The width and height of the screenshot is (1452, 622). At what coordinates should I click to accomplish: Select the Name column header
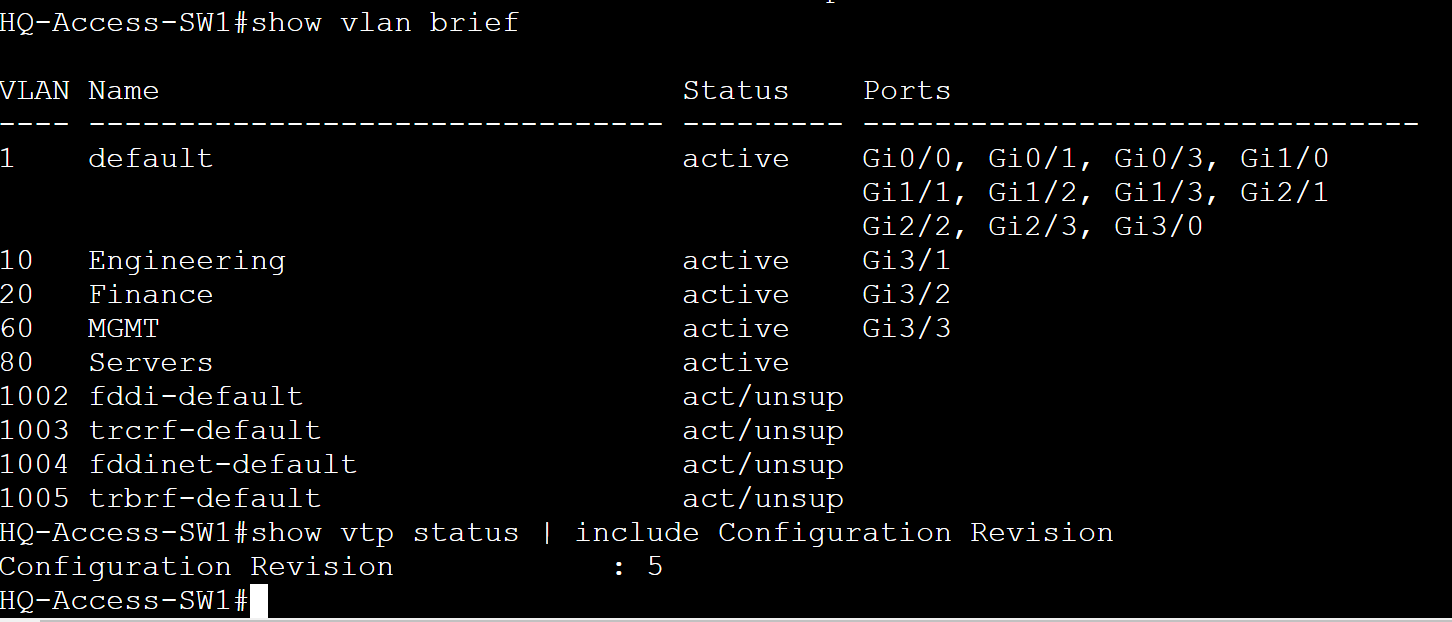point(124,91)
